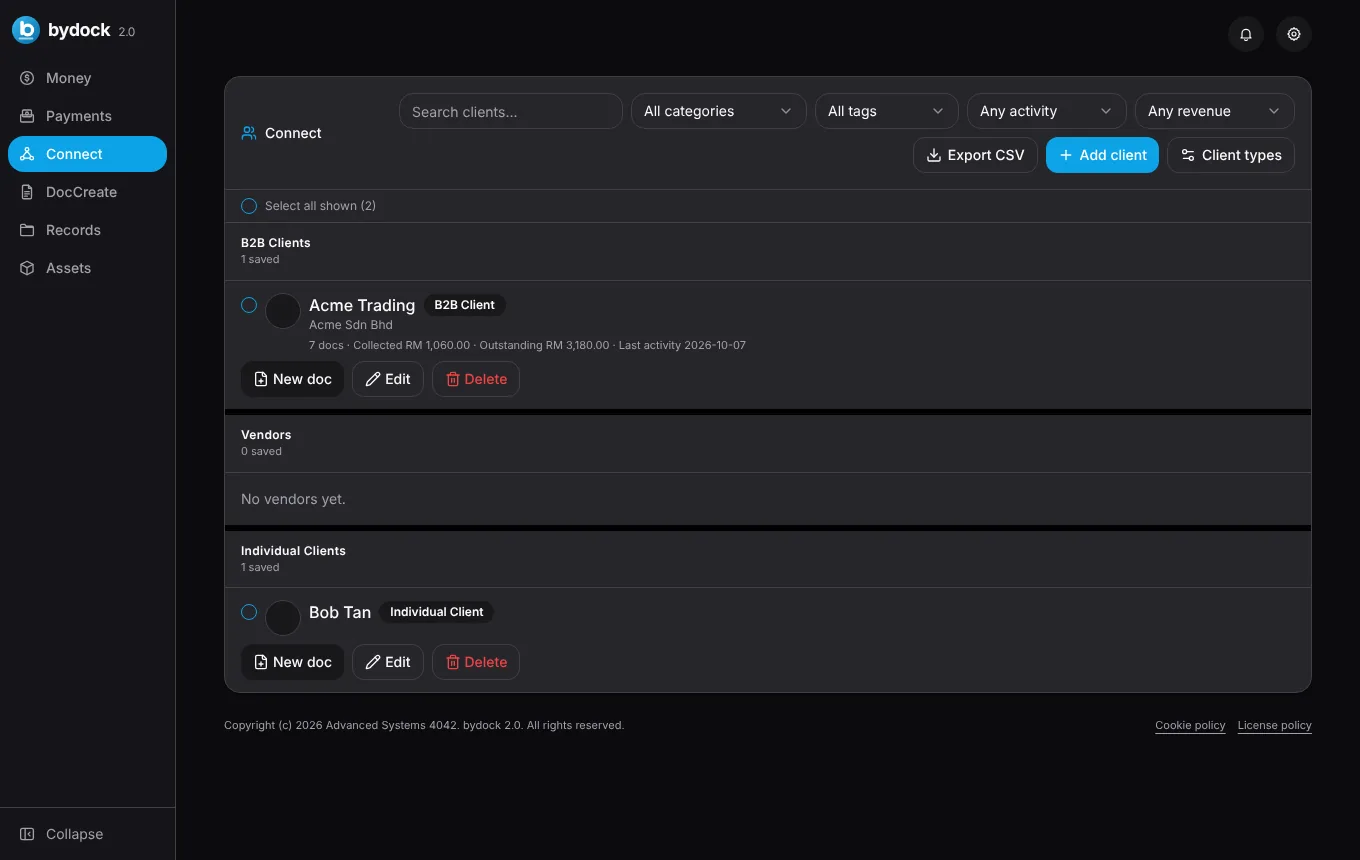
Task: Open the All categories dropdown
Action: coord(719,111)
